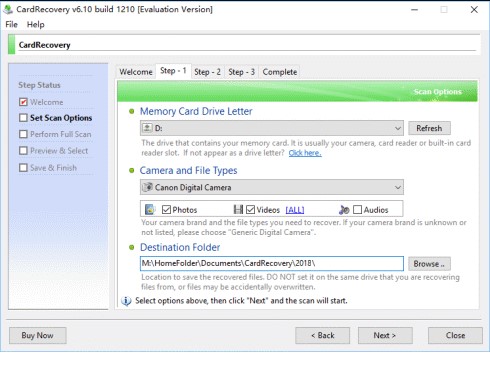Click the Refresh button
The width and height of the screenshot is (490, 376).
[429, 128]
